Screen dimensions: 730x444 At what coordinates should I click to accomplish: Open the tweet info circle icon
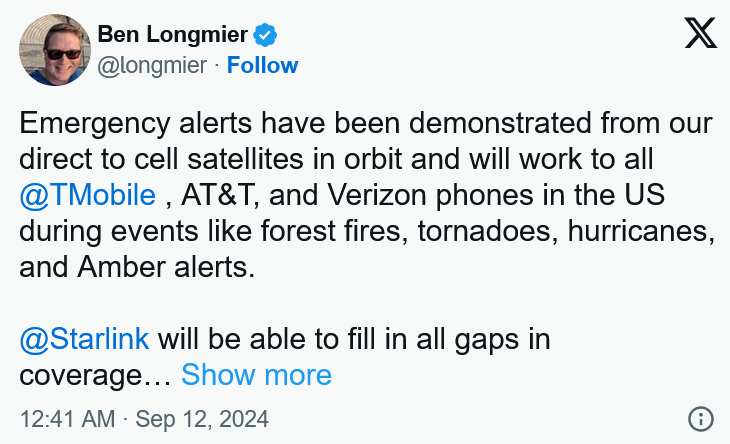701,418
